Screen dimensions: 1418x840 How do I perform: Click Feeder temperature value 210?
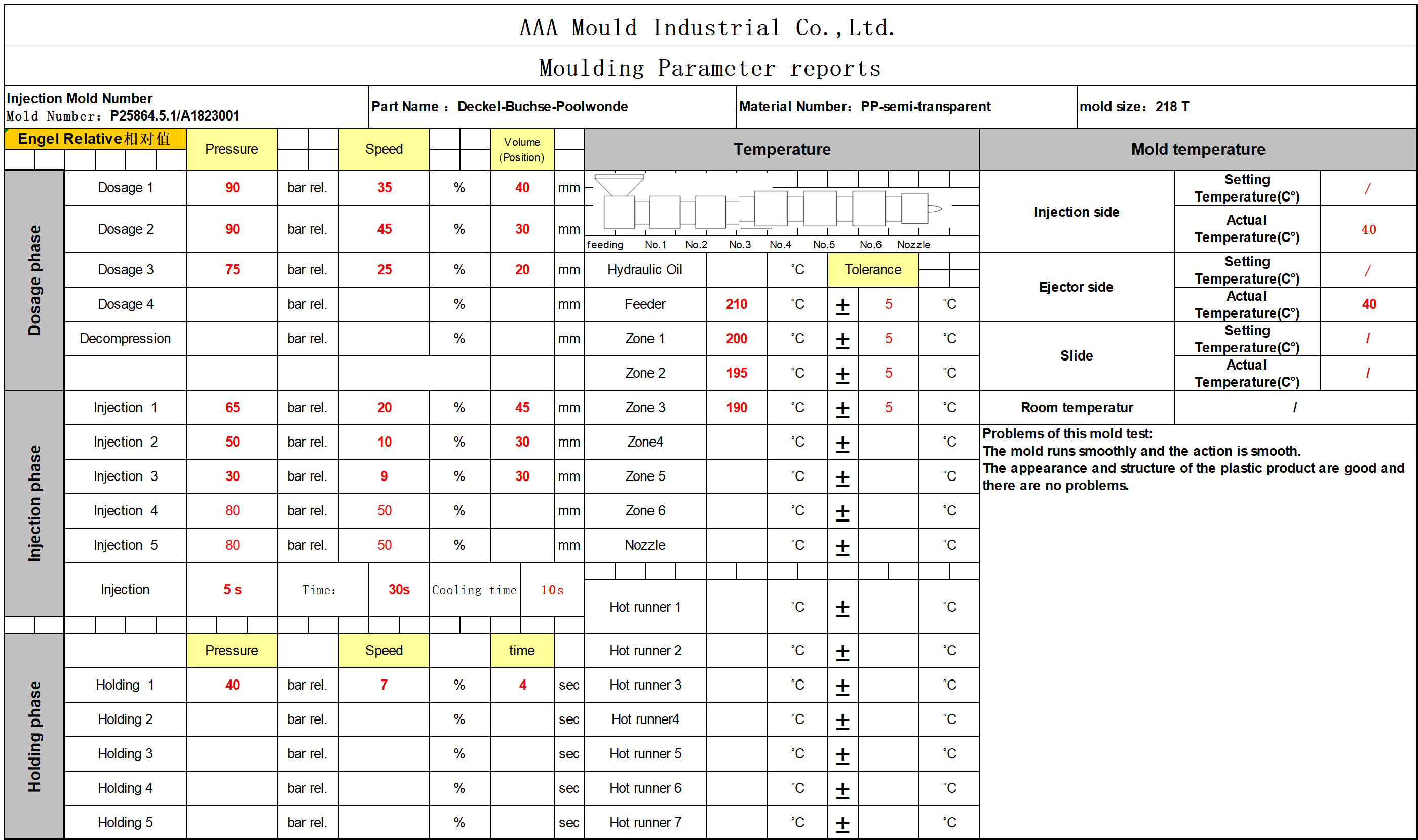tap(736, 304)
